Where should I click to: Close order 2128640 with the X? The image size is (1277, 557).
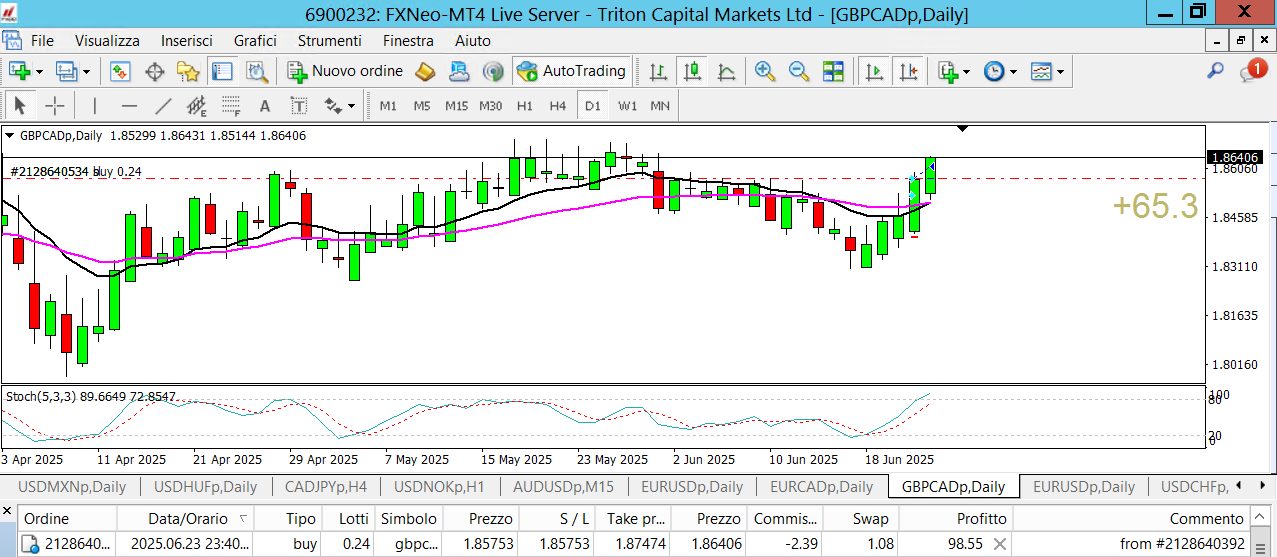click(999, 545)
